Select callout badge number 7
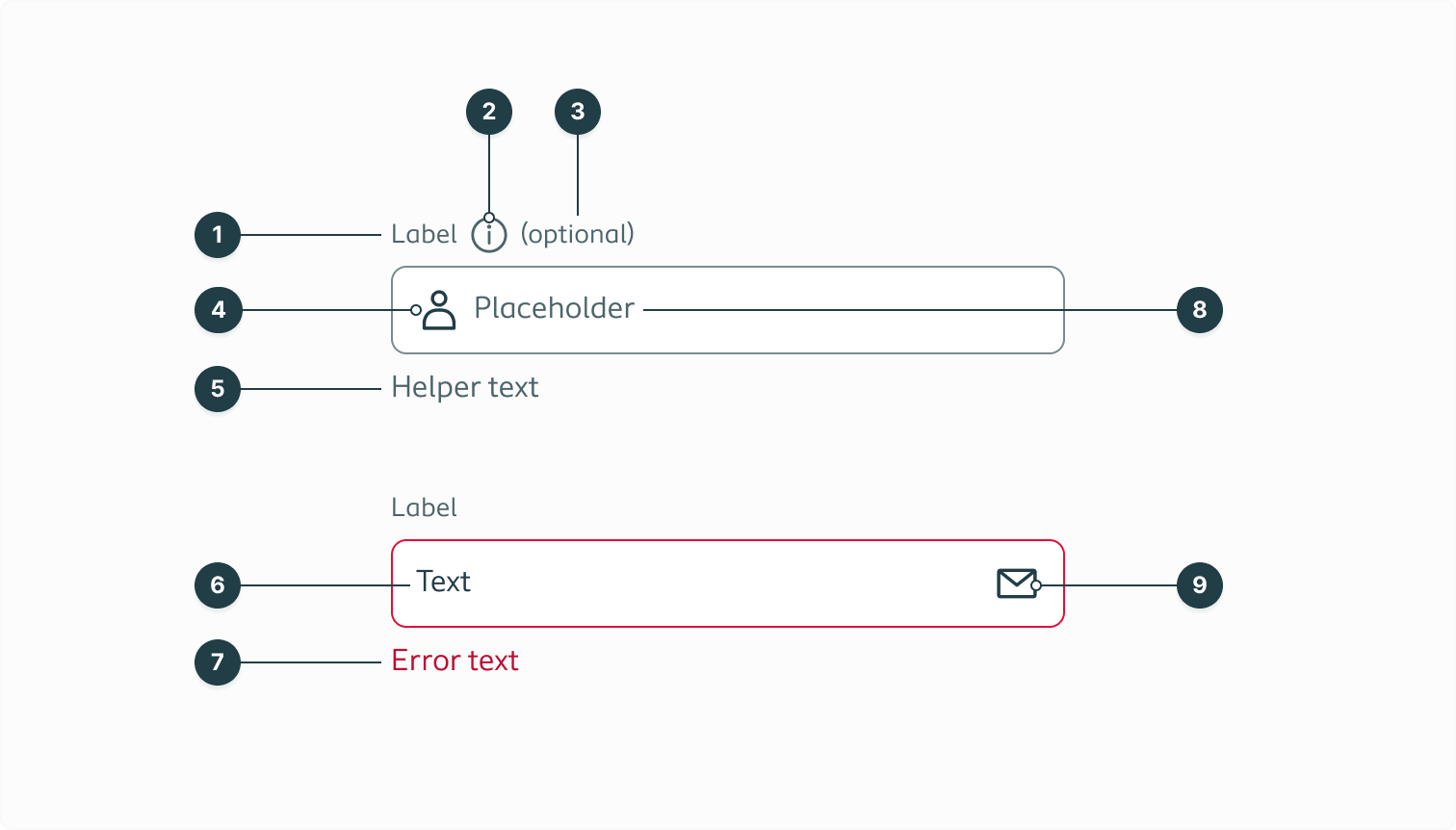The image size is (1456, 830). pyautogui.click(x=218, y=661)
